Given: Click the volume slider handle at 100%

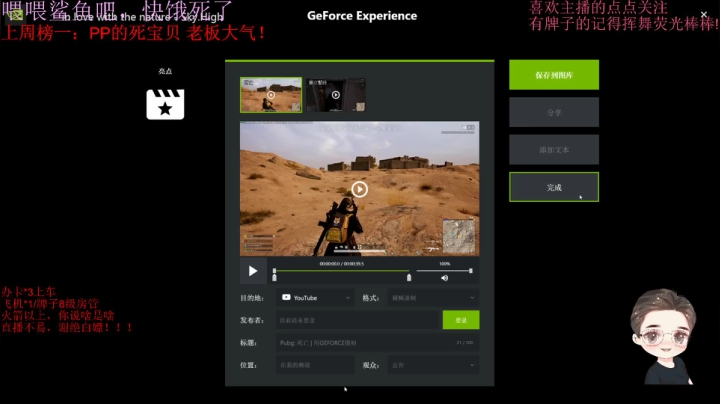Looking at the screenshot, I should 471,271.
